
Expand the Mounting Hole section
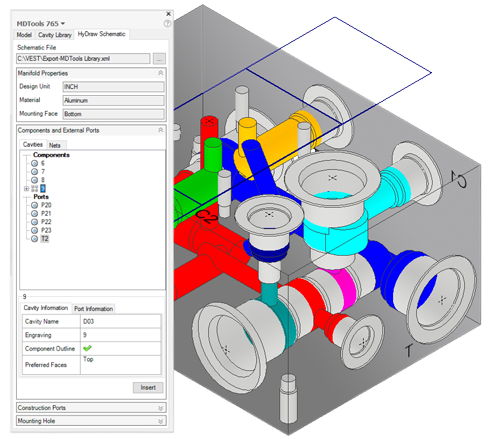pyautogui.click(x=160, y=421)
